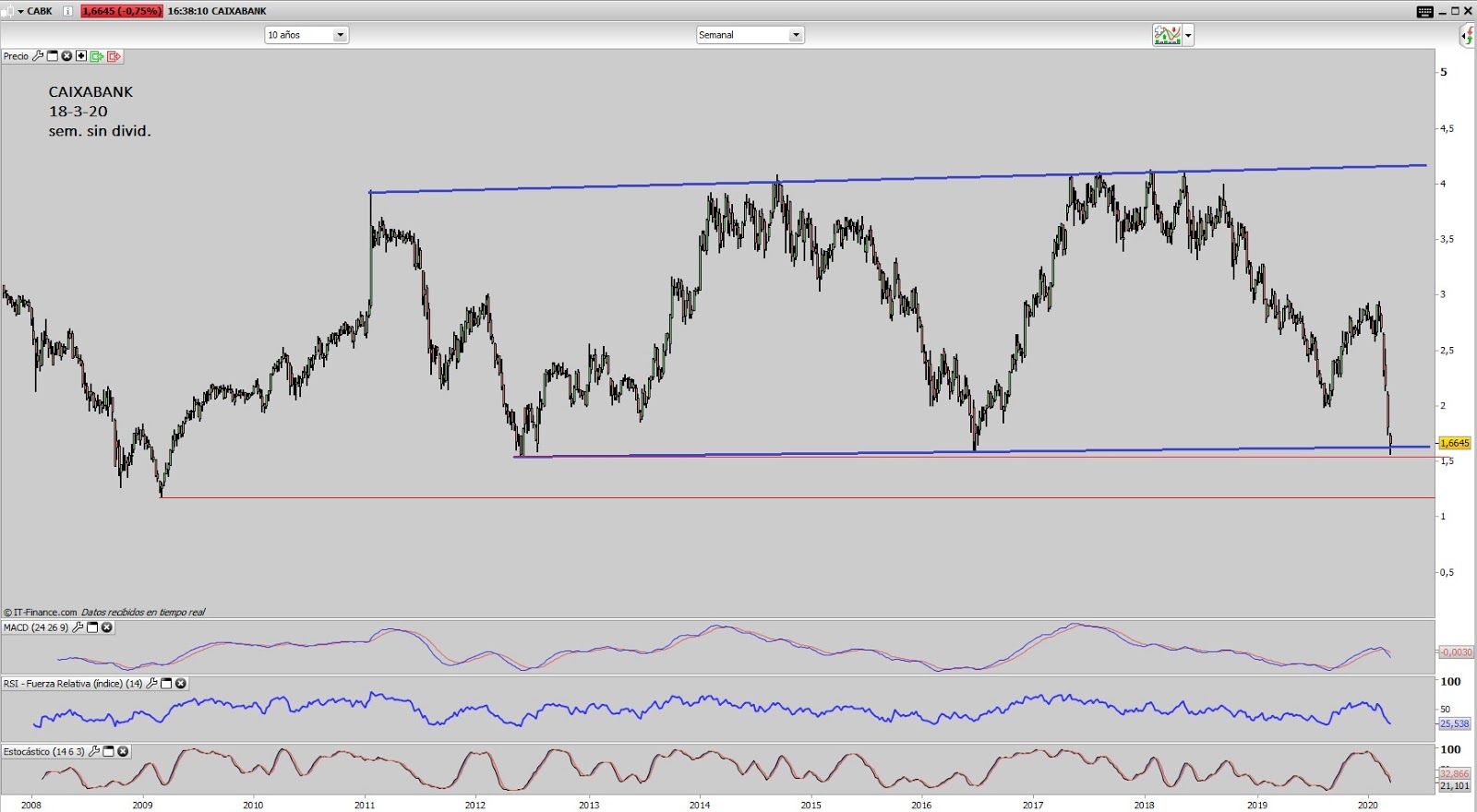Click the red export arrow icon in Precio
Image resolution: width=1477 pixels, height=812 pixels.
coord(114,56)
